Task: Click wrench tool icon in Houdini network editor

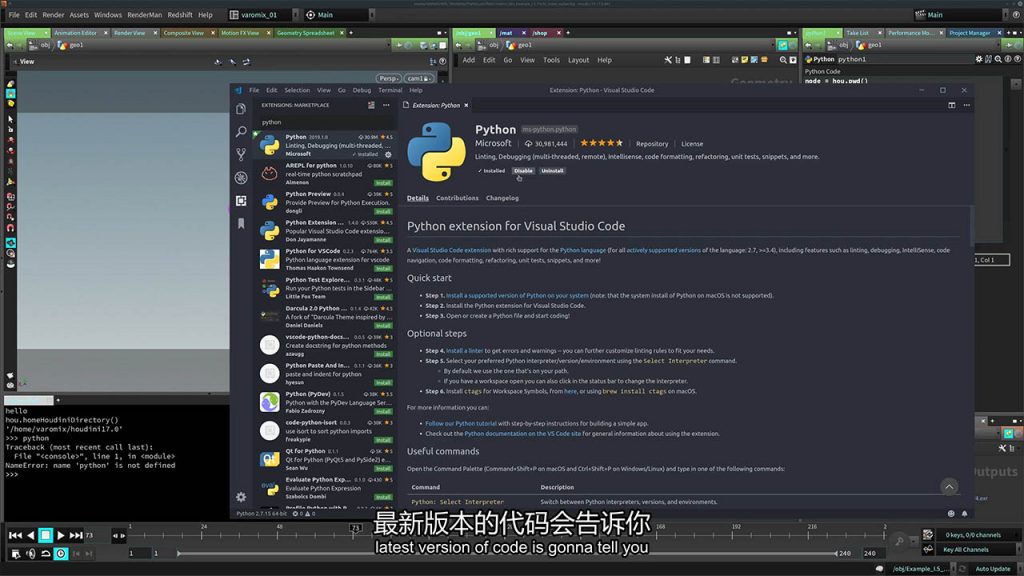Action: (x=668, y=60)
